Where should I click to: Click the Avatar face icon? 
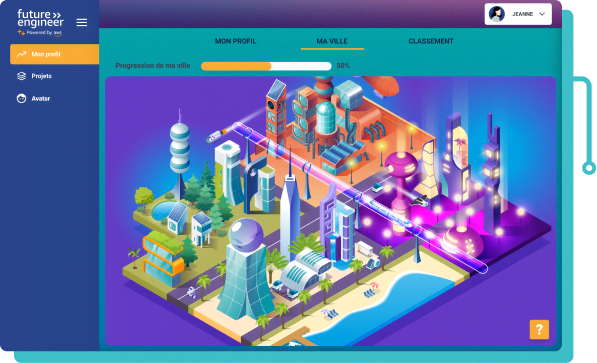tap(21, 98)
